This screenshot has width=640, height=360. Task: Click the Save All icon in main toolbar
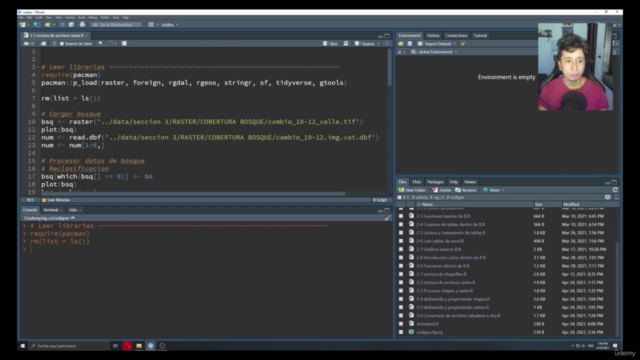click(x=71, y=25)
